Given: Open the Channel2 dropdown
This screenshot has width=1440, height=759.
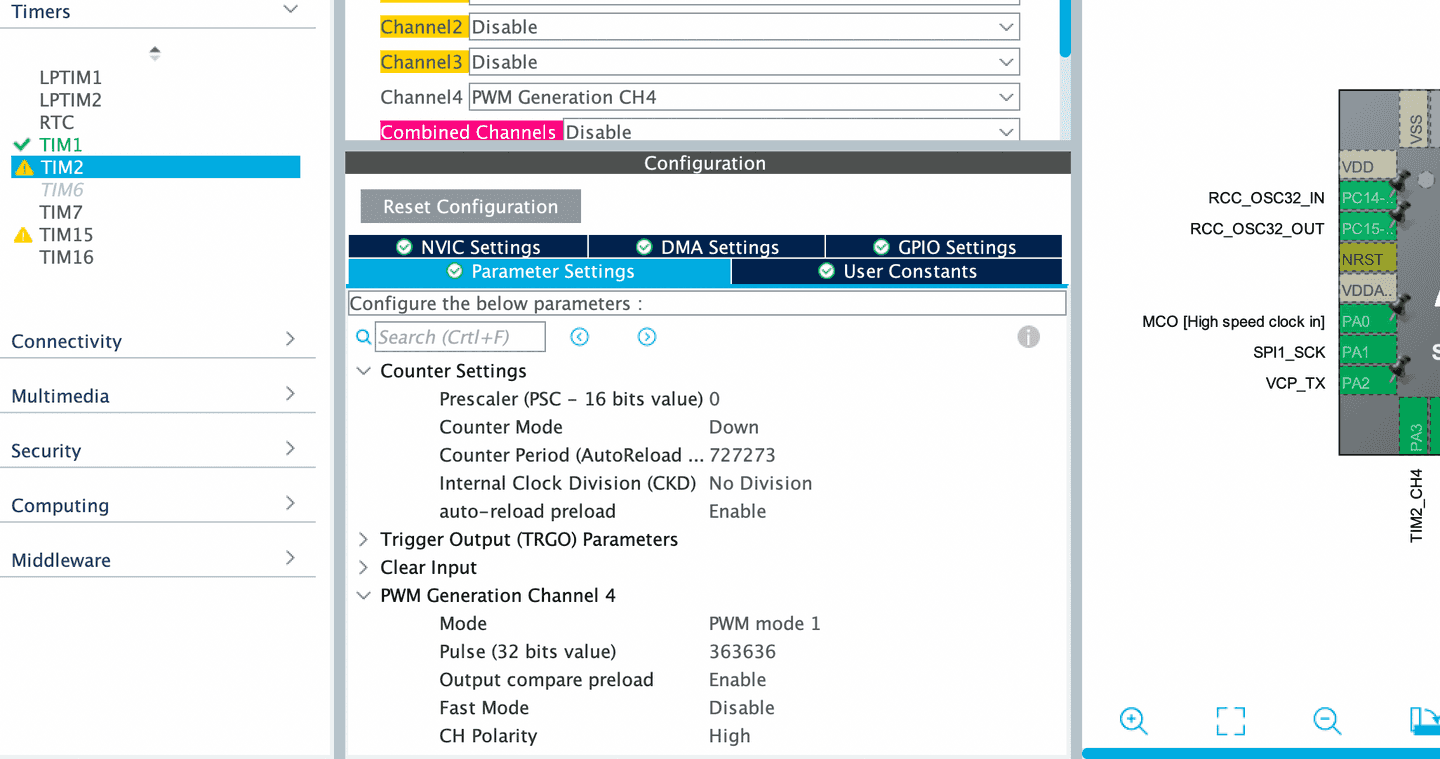Looking at the screenshot, I should coord(744,27).
